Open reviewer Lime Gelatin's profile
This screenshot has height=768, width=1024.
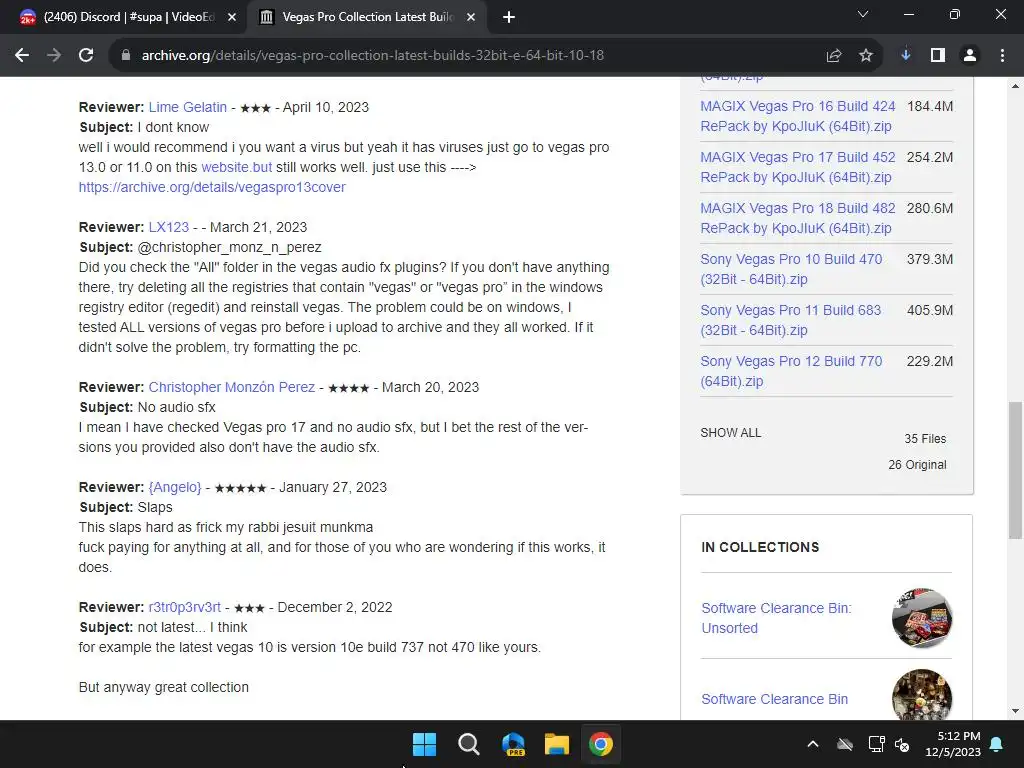pyautogui.click(x=187, y=107)
